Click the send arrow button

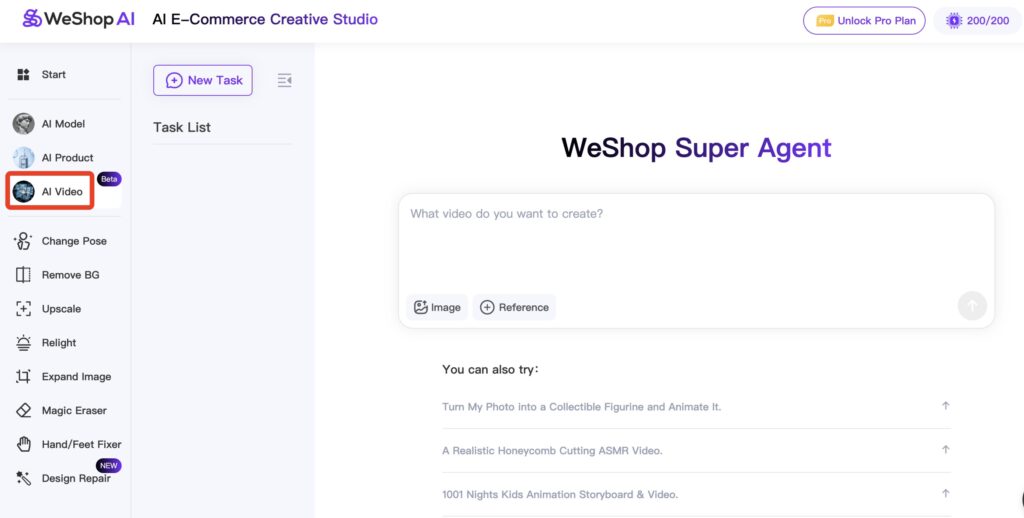(972, 305)
